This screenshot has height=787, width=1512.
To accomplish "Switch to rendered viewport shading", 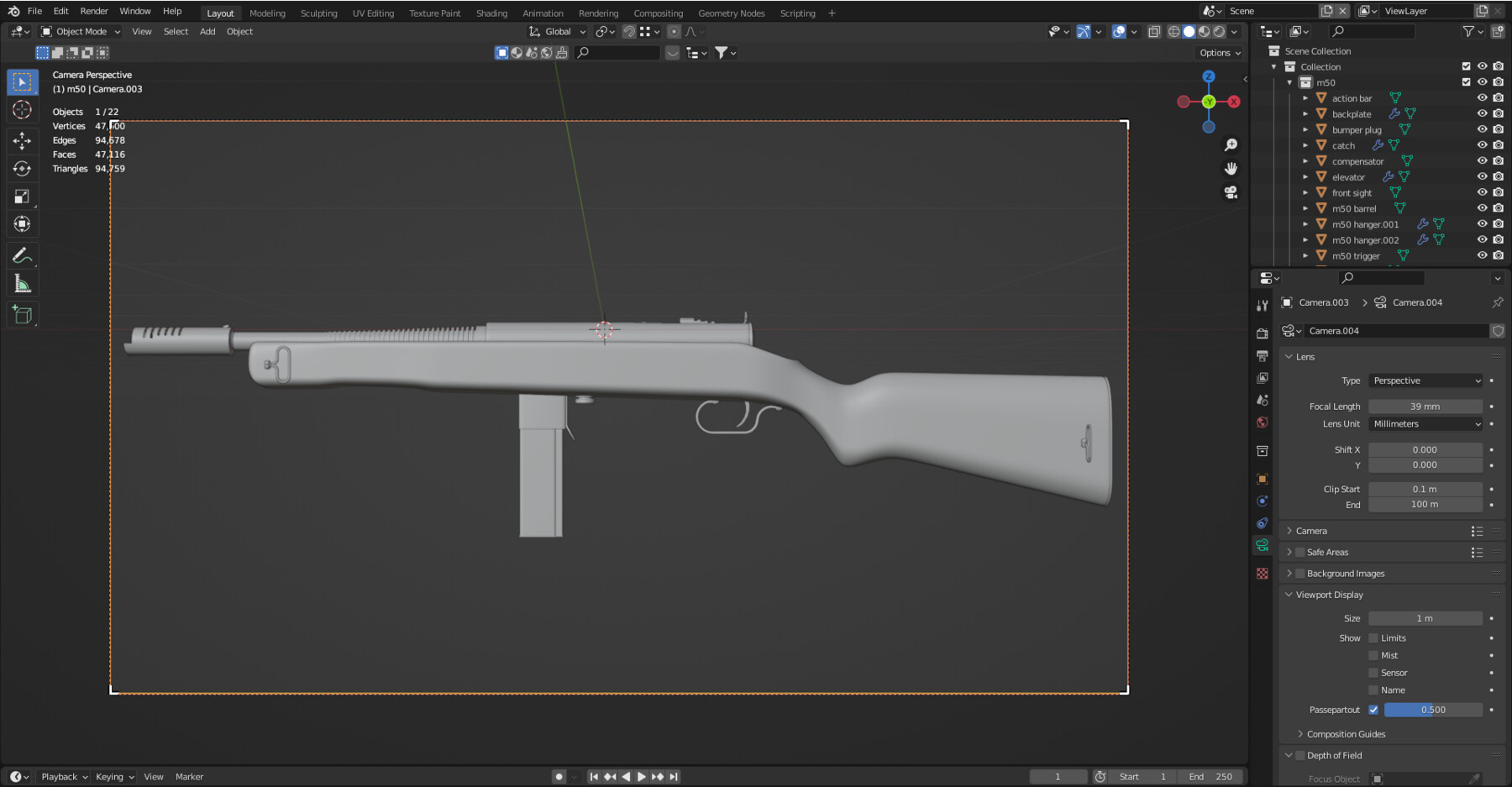I will click(1217, 31).
